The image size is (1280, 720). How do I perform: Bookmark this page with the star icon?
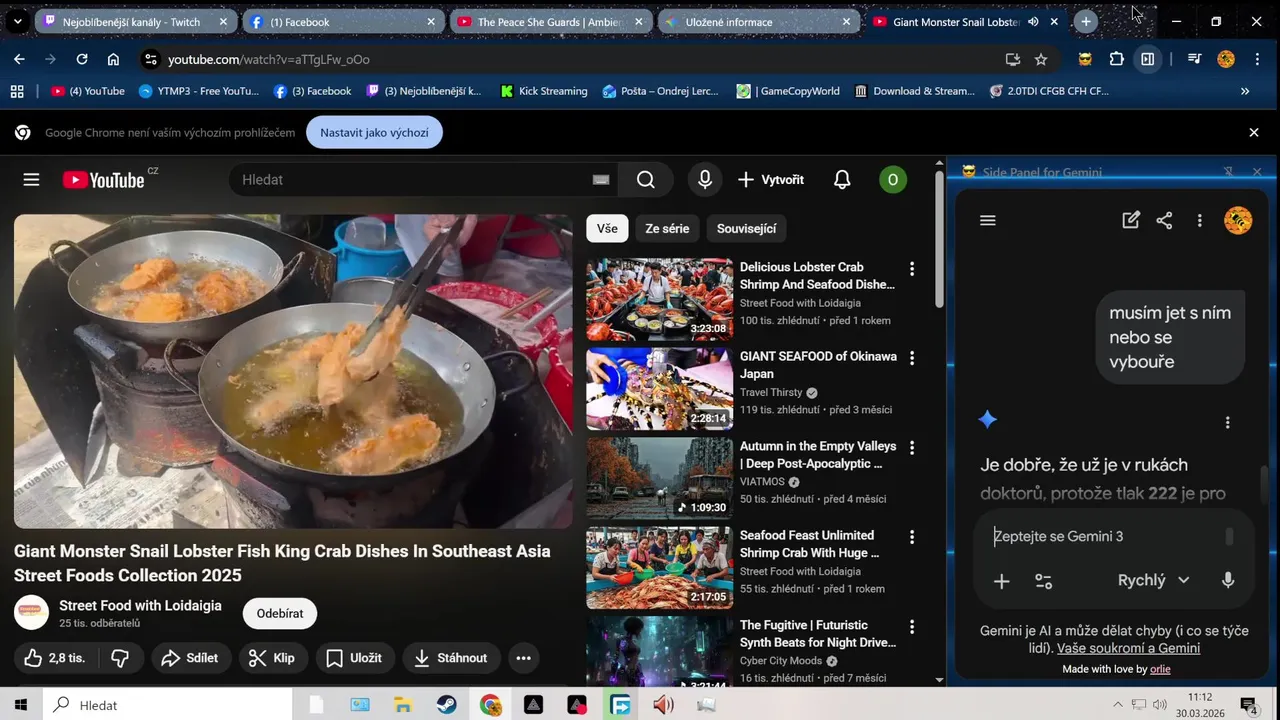1041,59
